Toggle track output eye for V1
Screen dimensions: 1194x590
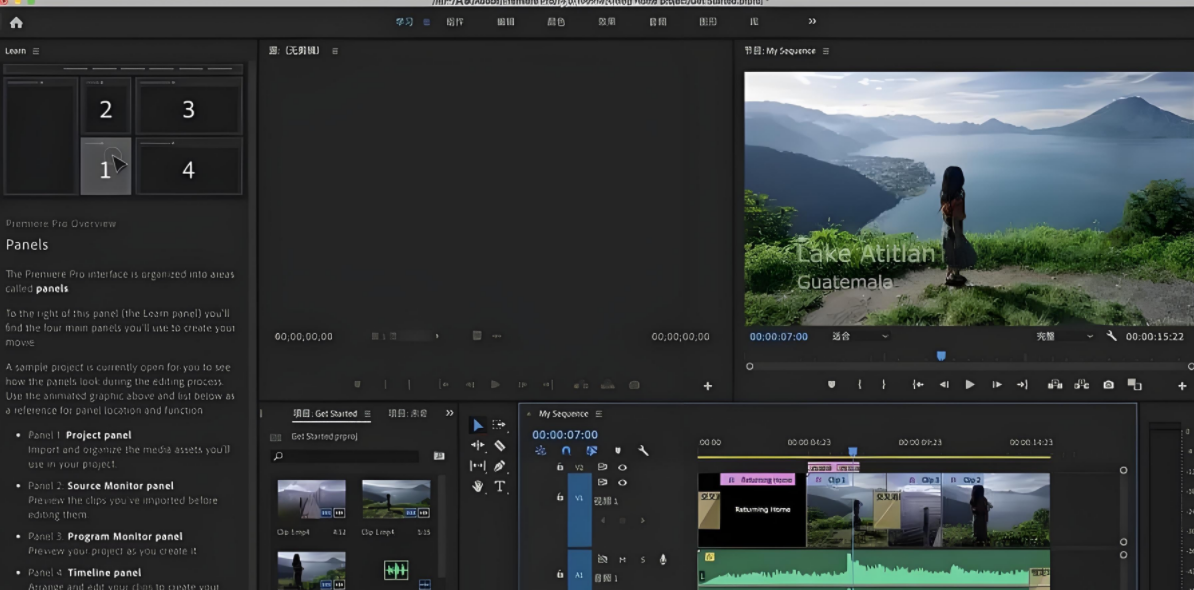(622, 483)
